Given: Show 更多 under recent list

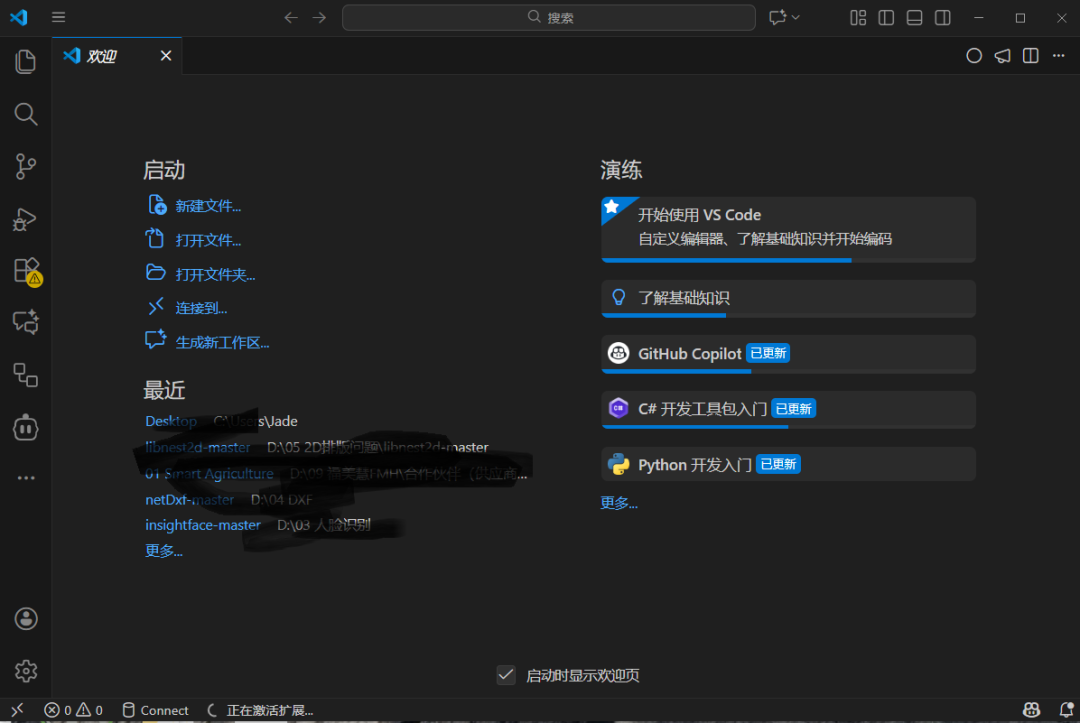Looking at the screenshot, I should click(x=164, y=551).
